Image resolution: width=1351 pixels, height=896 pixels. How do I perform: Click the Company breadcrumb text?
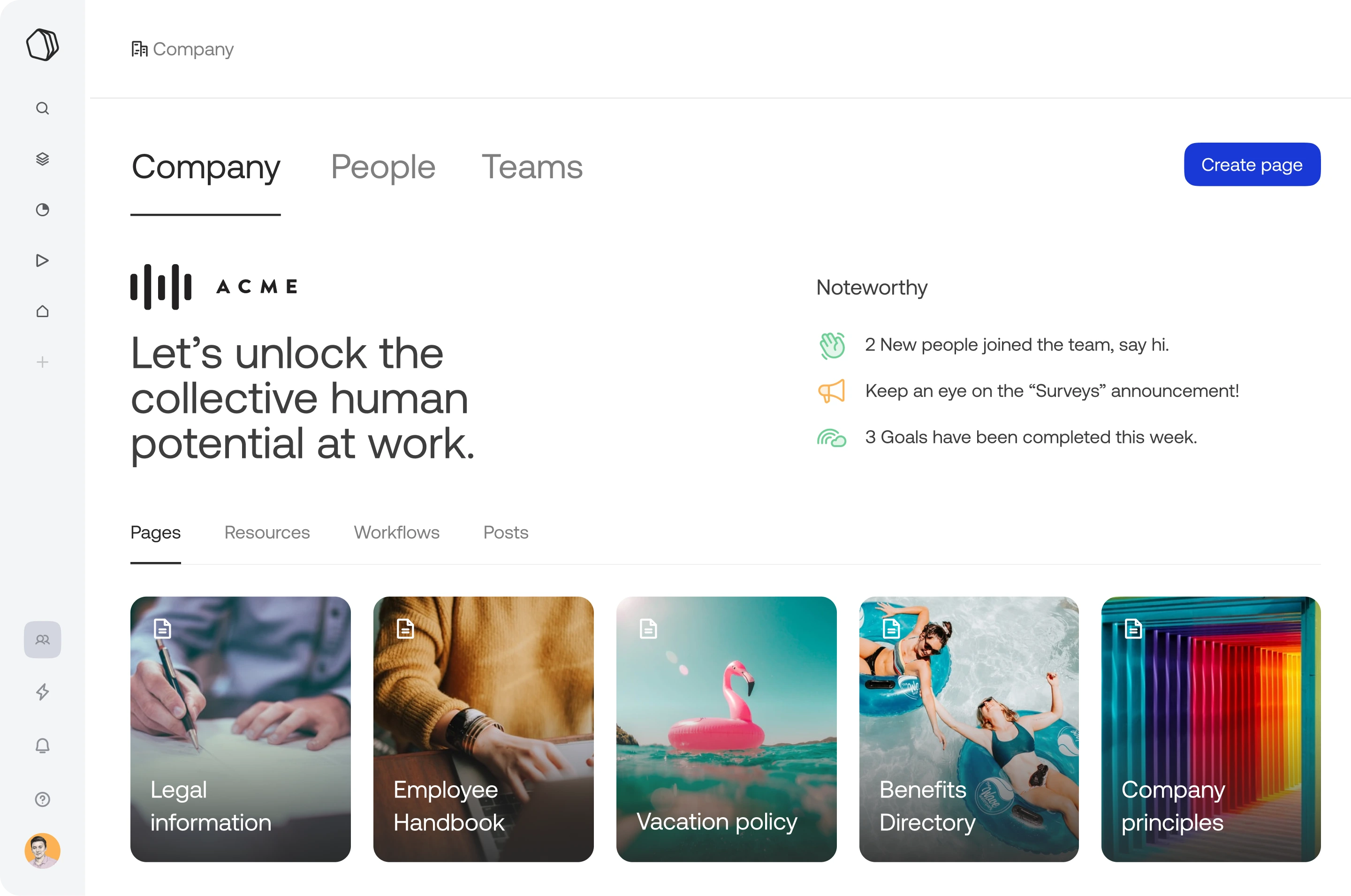[x=193, y=49]
